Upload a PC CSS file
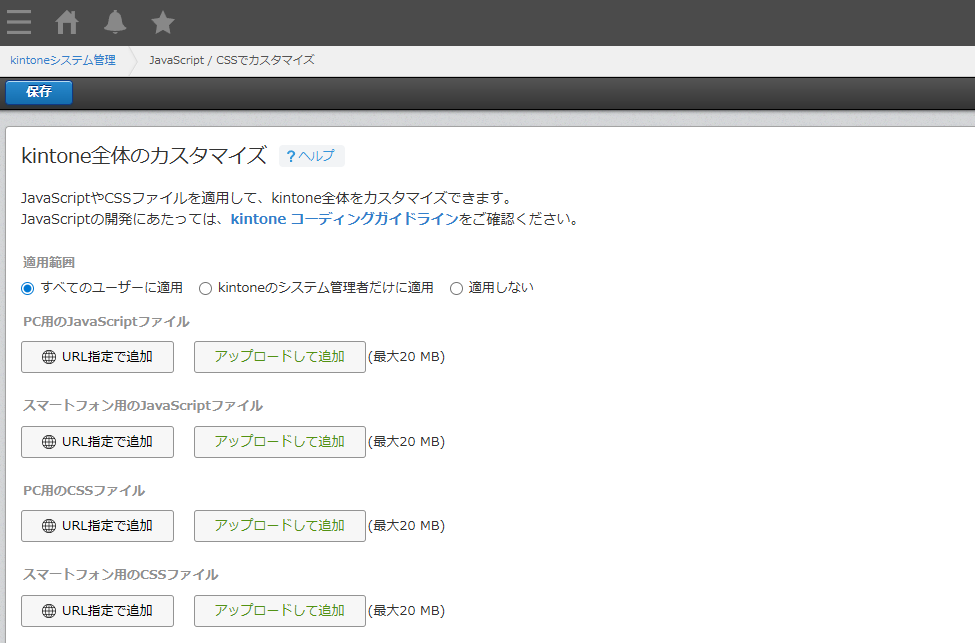 [279, 526]
